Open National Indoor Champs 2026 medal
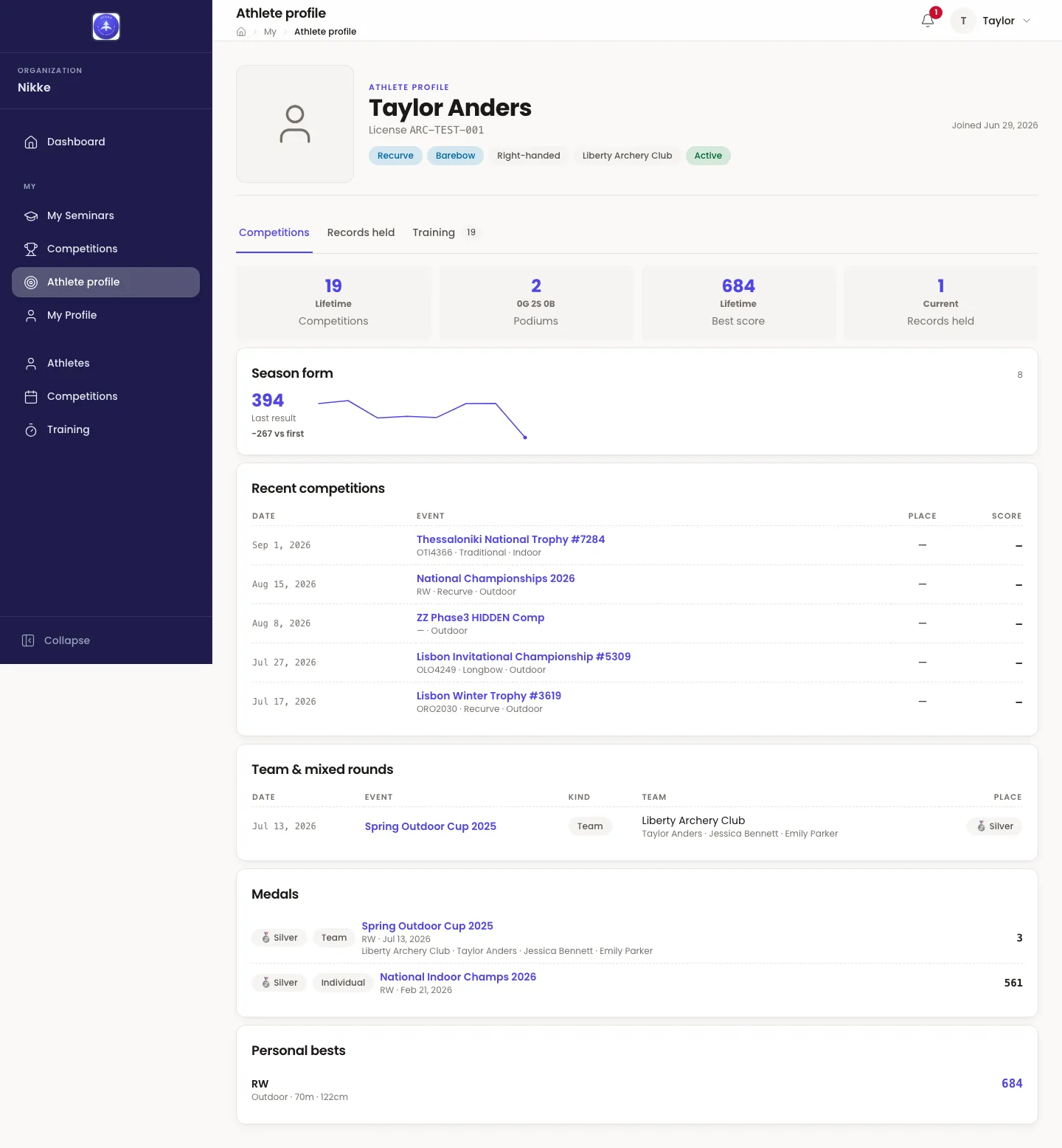This screenshot has height=1148, width=1062. pyautogui.click(x=458, y=977)
